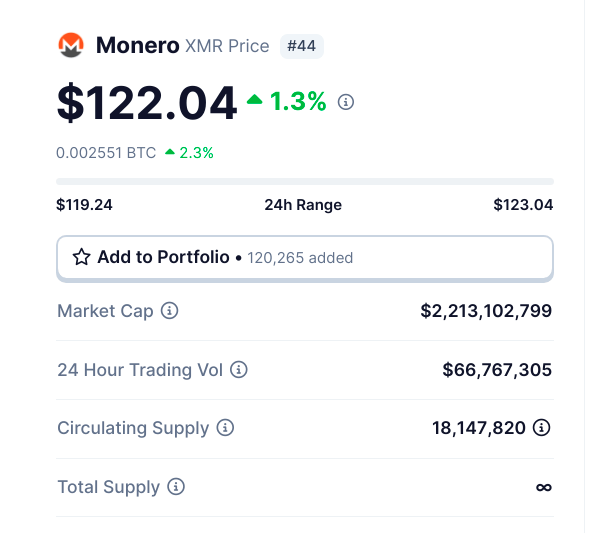Click the 24h high price $123.04
Screen dimensions: 603x533
coord(523,205)
